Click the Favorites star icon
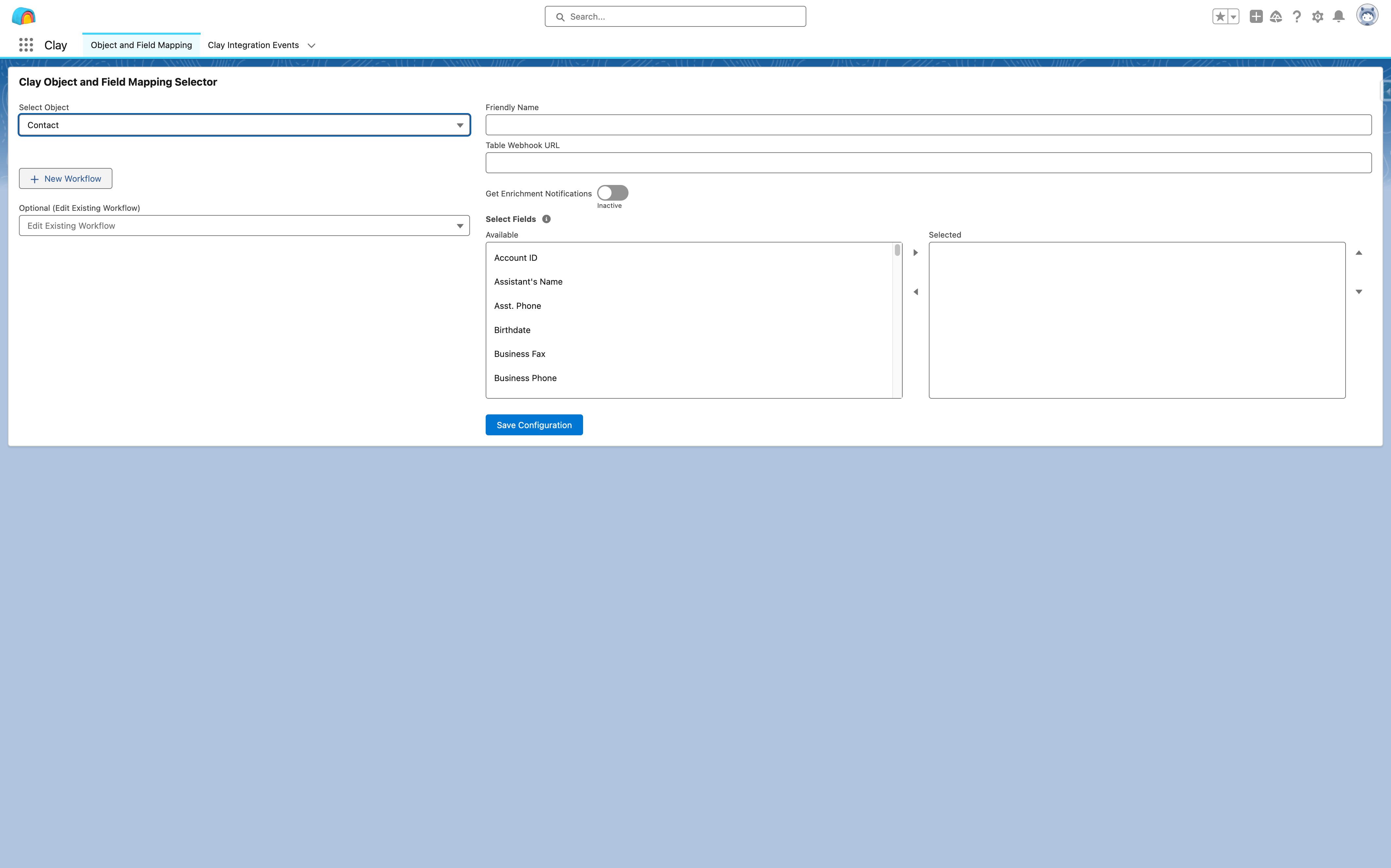1391x868 pixels. (1220, 17)
